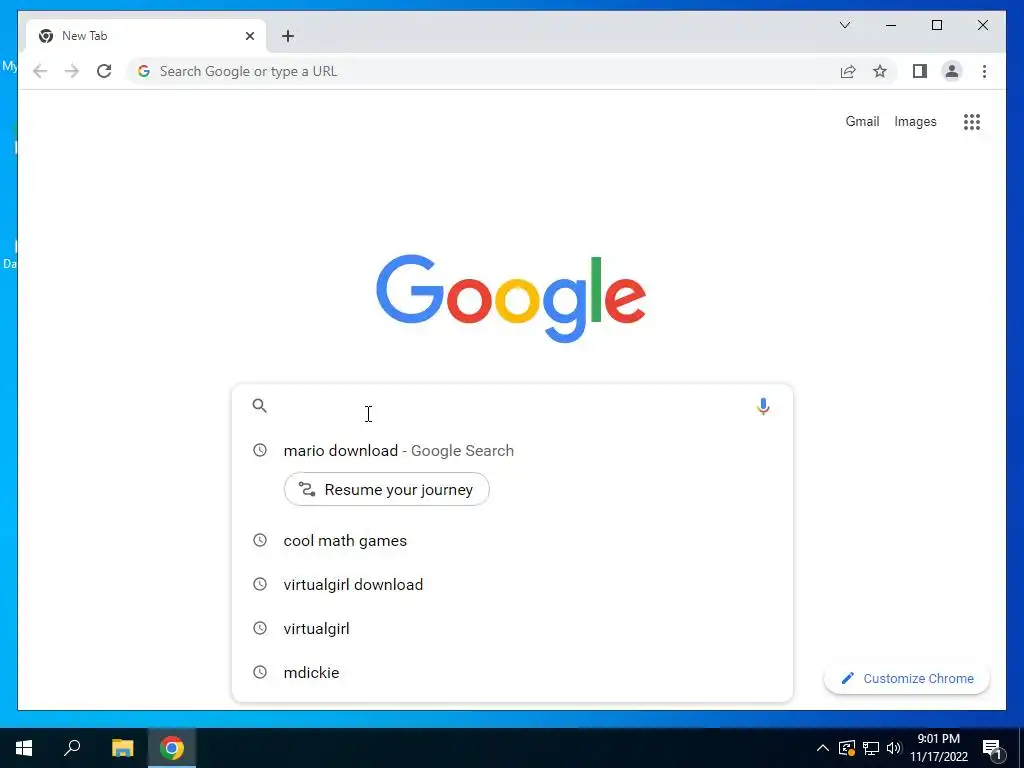Open the Google apps grid icon
This screenshot has width=1024, height=768.
click(972, 121)
